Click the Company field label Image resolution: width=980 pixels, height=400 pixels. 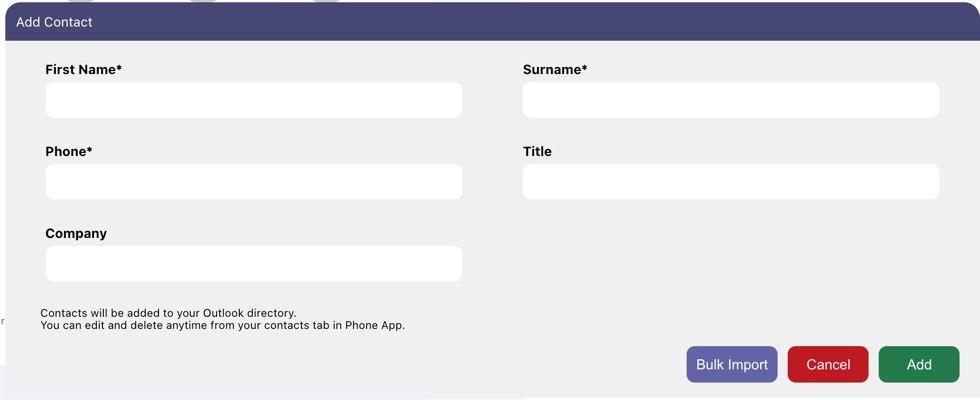coord(76,234)
